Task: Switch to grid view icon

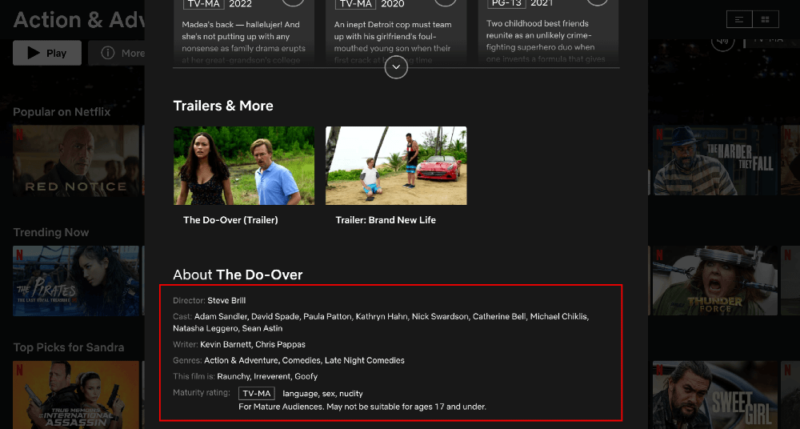Action: [765, 19]
